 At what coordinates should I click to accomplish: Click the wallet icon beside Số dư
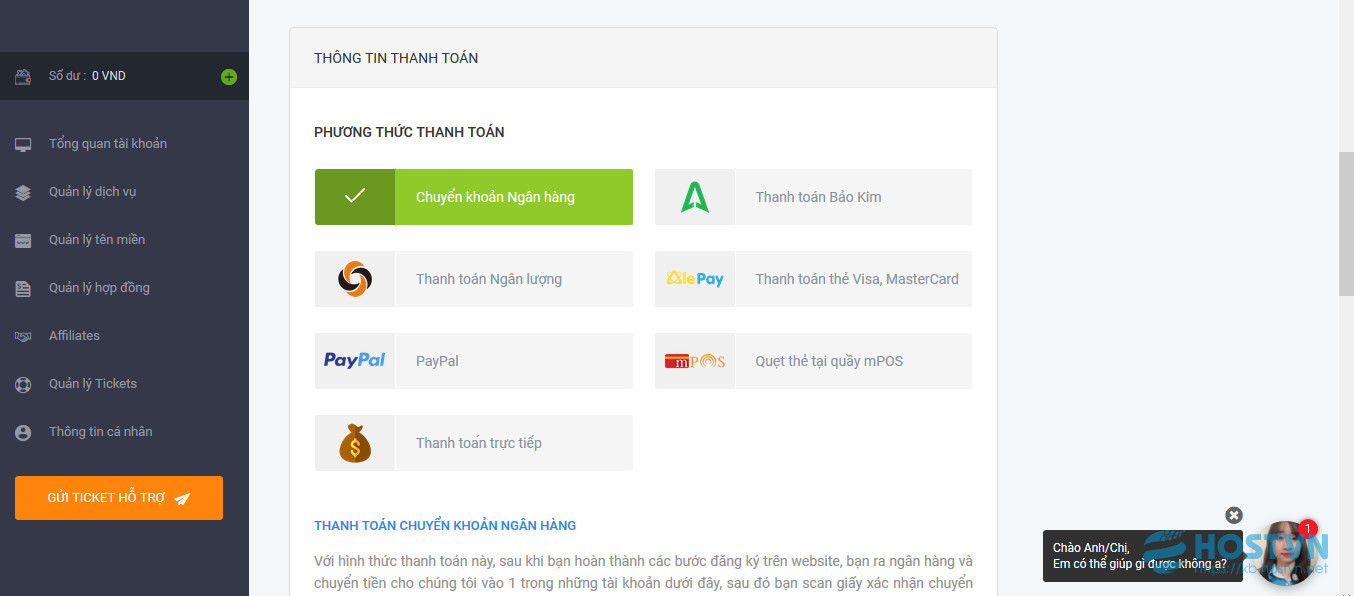pyautogui.click(x=23, y=76)
